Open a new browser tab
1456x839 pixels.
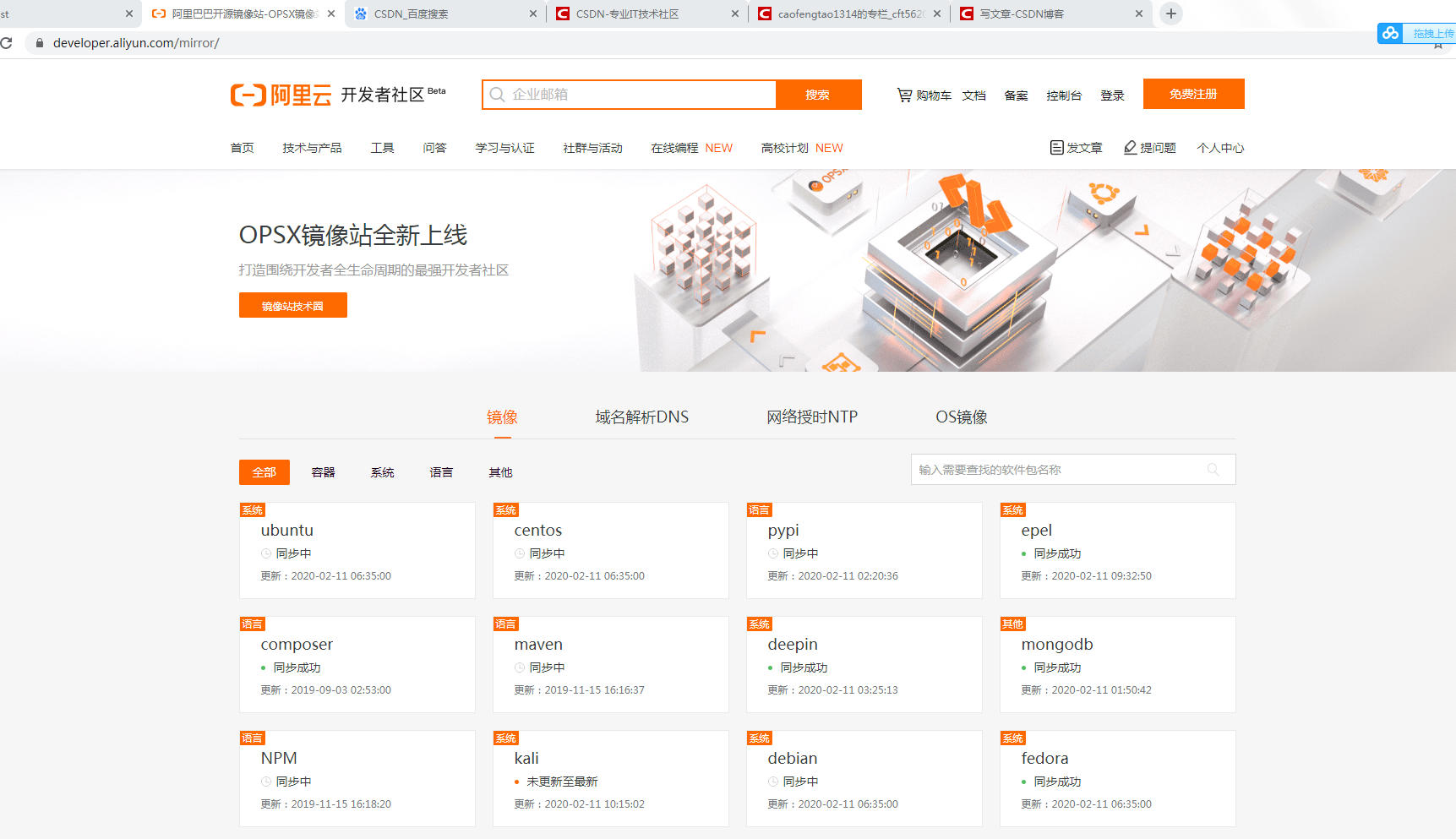tap(1171, 14)
